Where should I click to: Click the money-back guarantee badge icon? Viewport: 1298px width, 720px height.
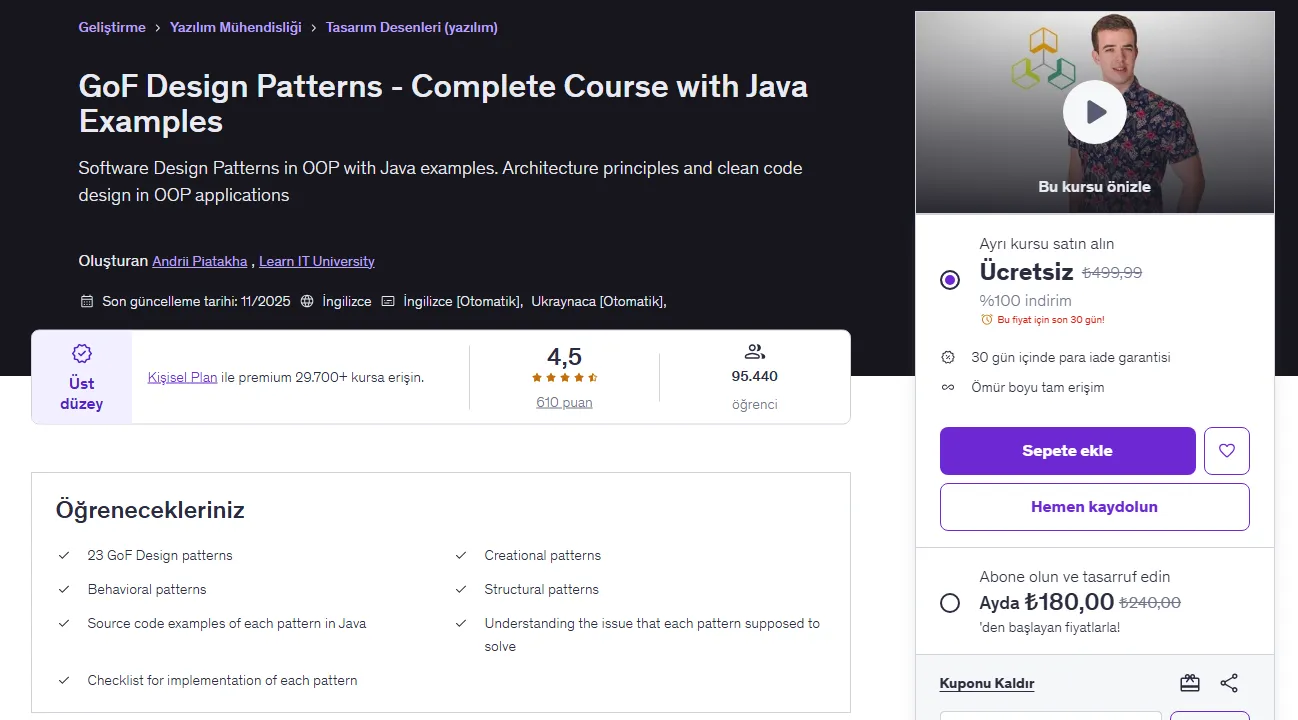(948, 357)
